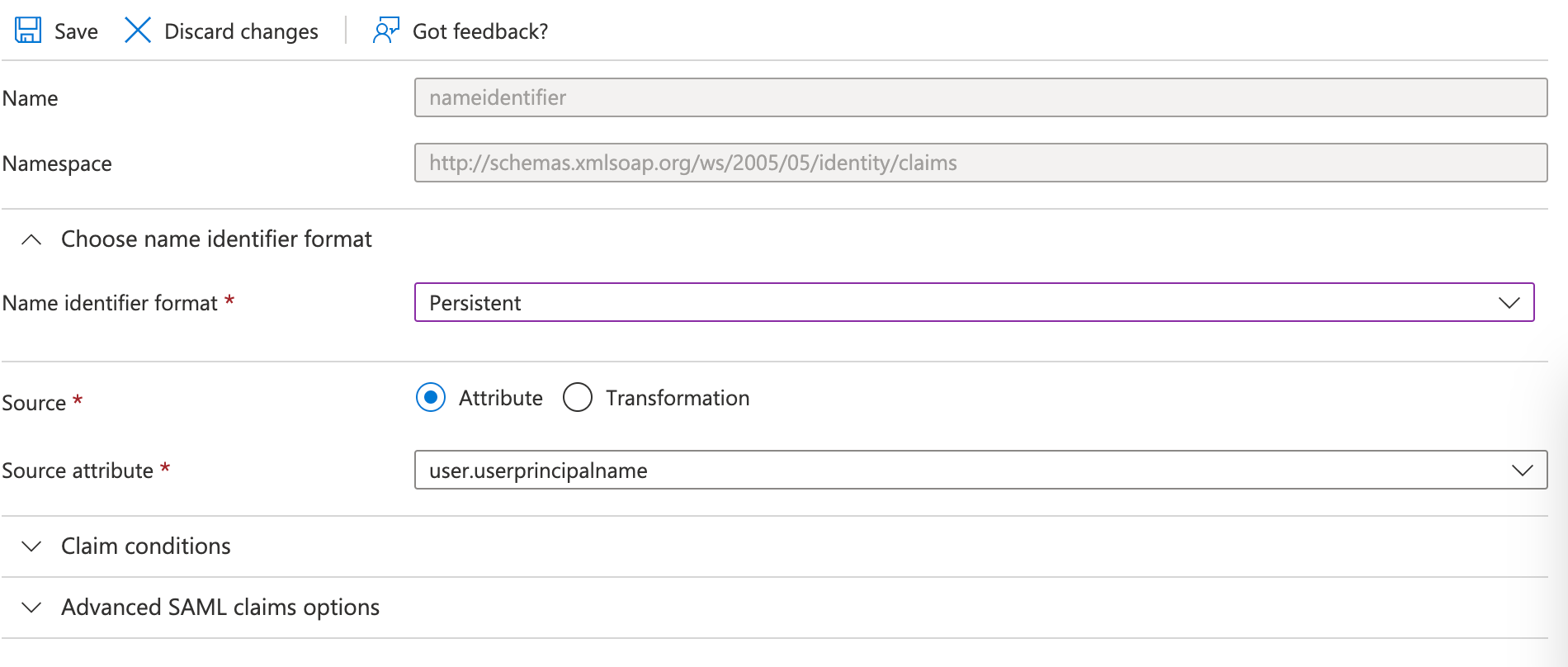The height and width of the screenshot is (667, 1568).
Task: Click the Persistent dropdown arrow
Action: (x=1509, y=303)
